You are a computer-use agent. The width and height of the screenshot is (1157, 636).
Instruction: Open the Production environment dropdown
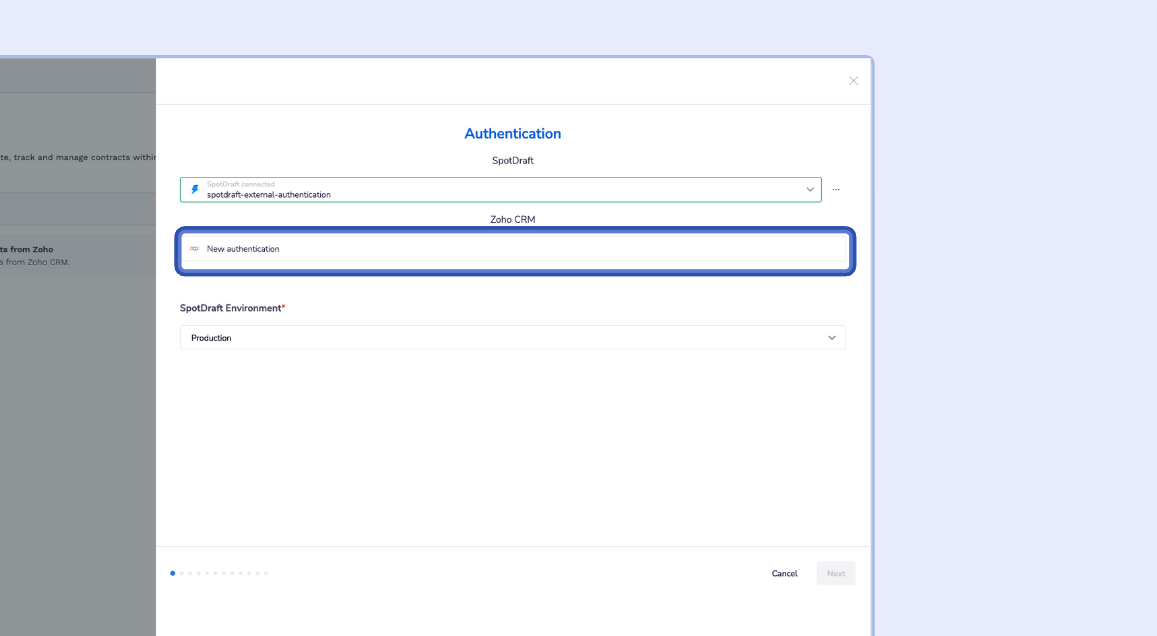click(500, 338)
